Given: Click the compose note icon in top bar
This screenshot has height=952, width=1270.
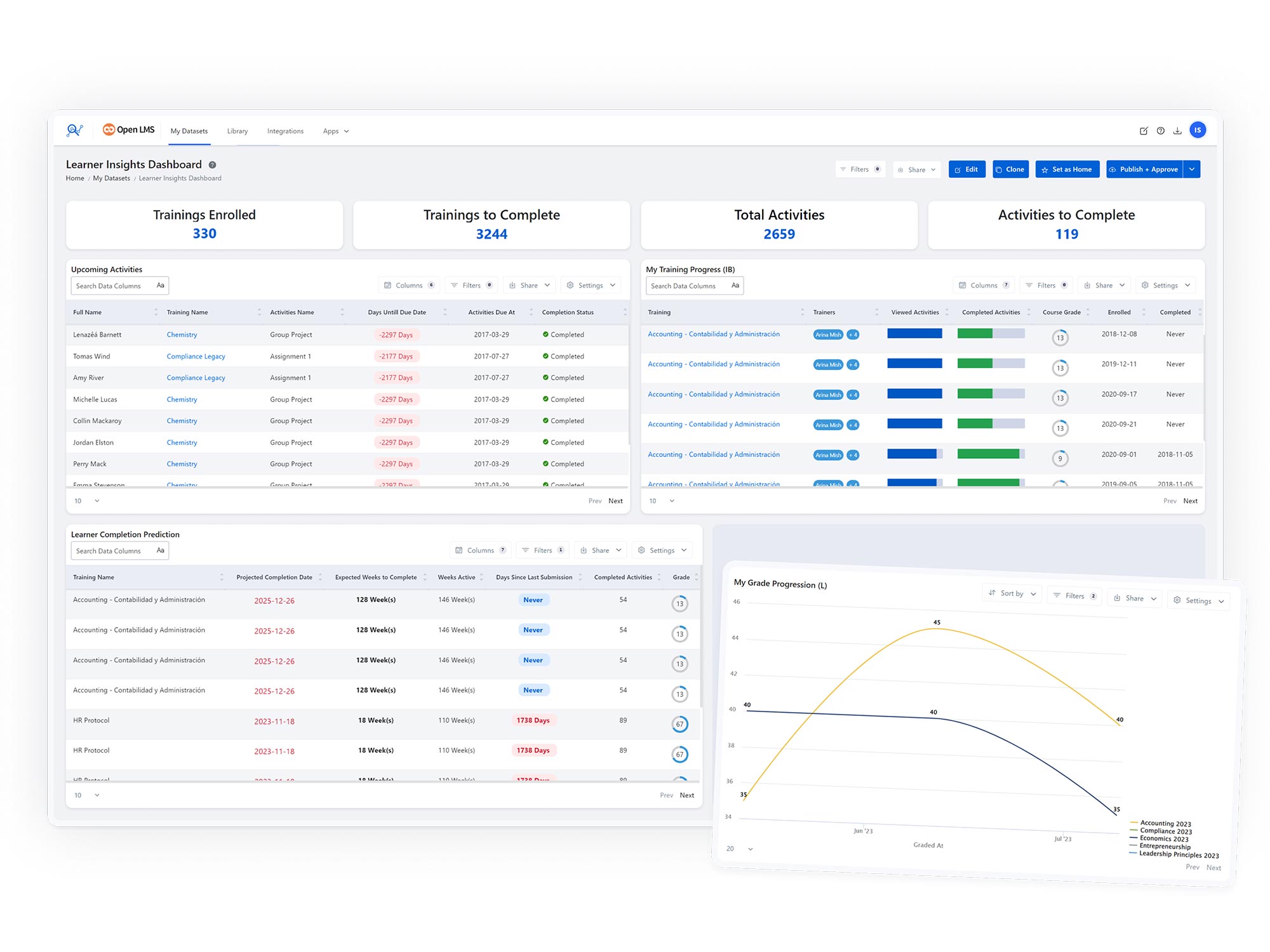Looking at the screenshot, I should pyautogui.click(x=1144, y=131).
